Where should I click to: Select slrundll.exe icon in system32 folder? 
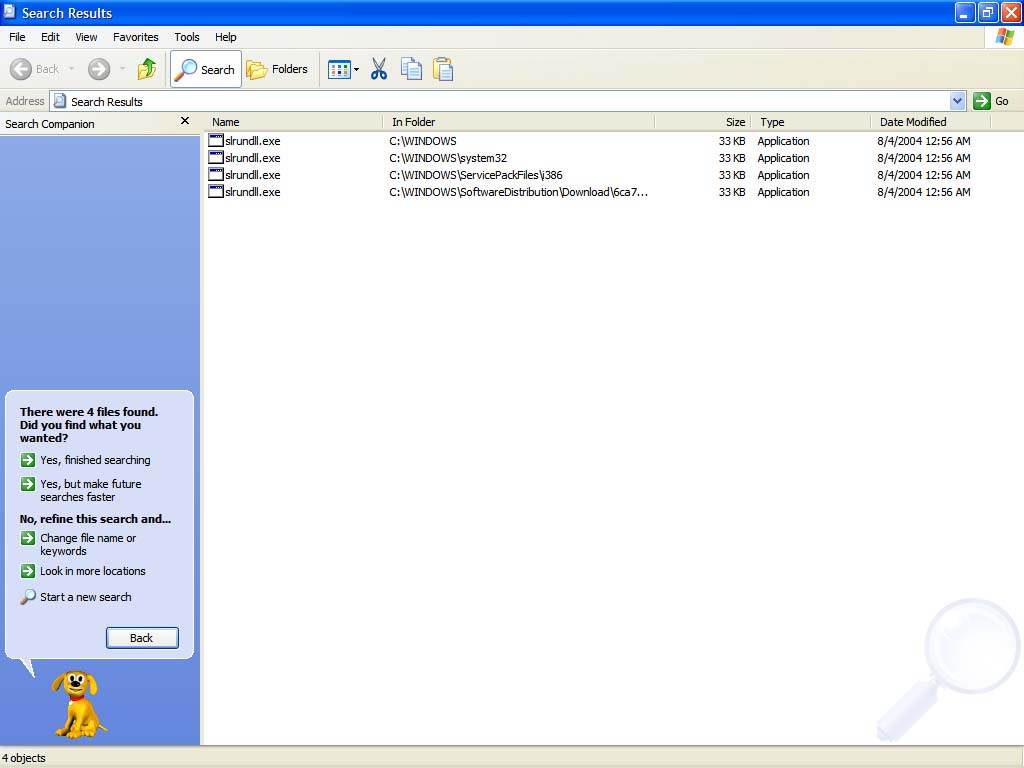(216, 157)
